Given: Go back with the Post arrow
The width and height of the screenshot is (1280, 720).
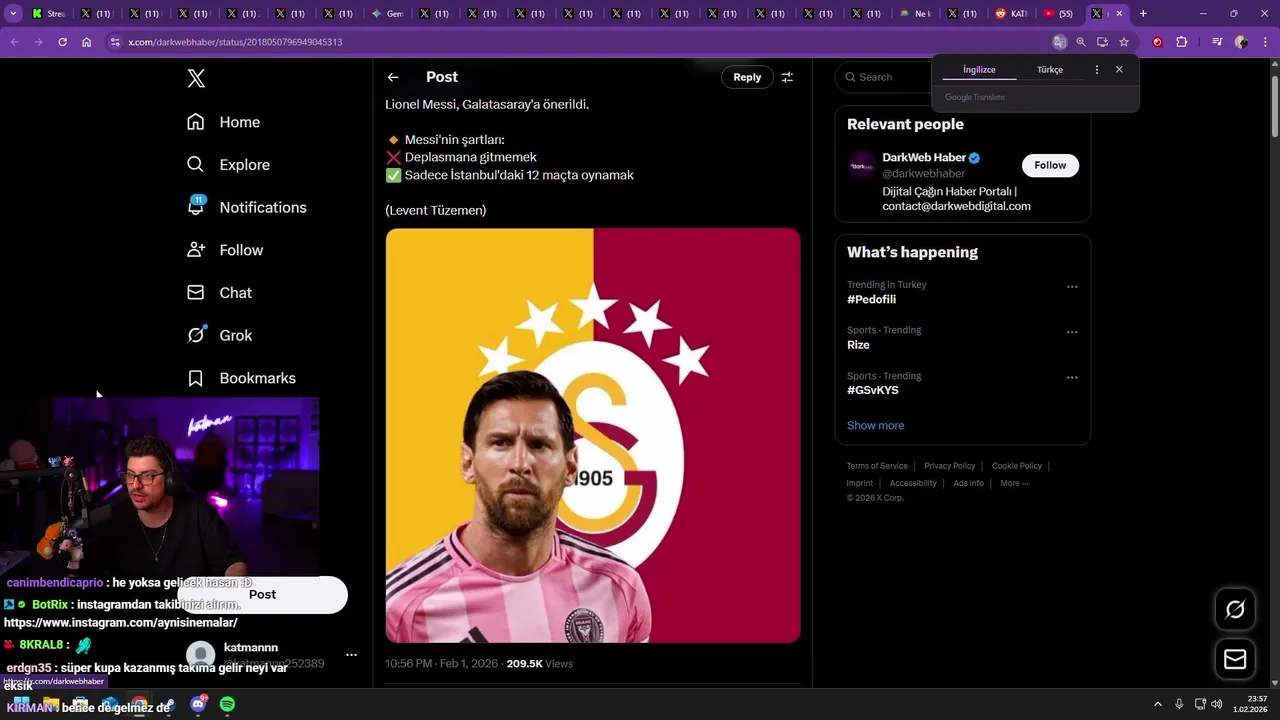Looking at the screenshot, I should tap(393, 77).
